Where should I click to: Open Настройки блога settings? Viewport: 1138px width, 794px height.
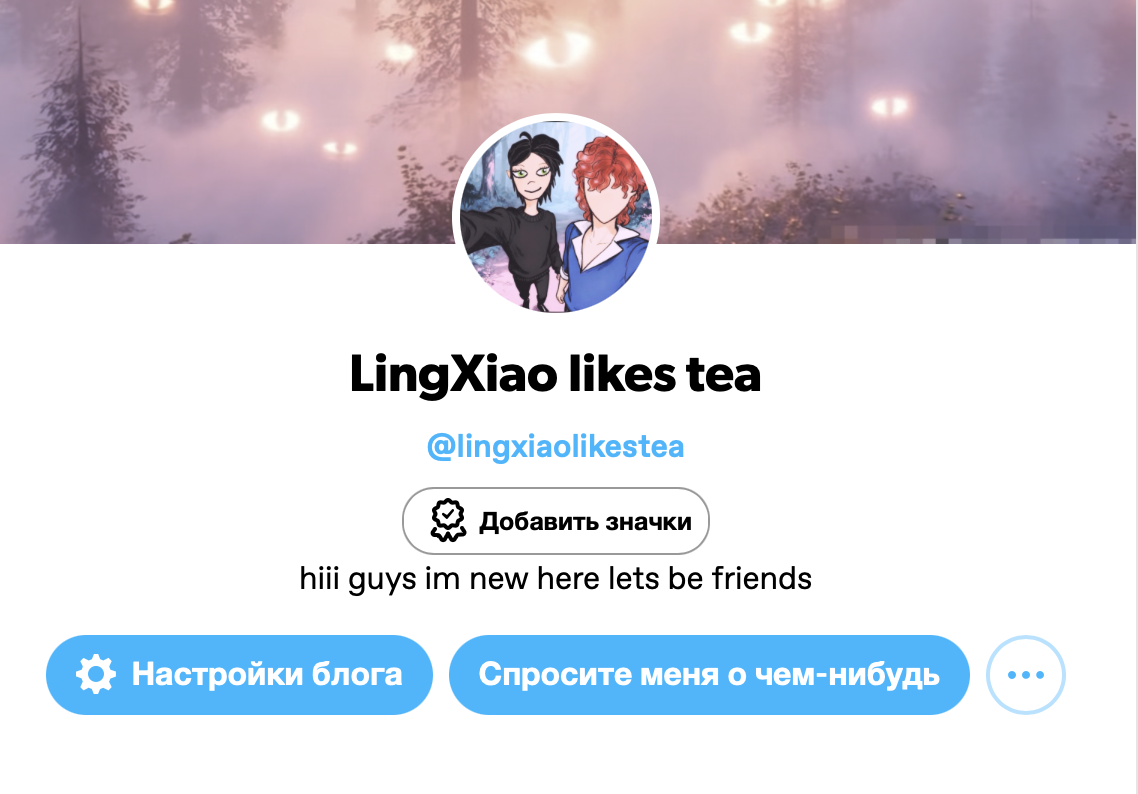coord(240,675)
